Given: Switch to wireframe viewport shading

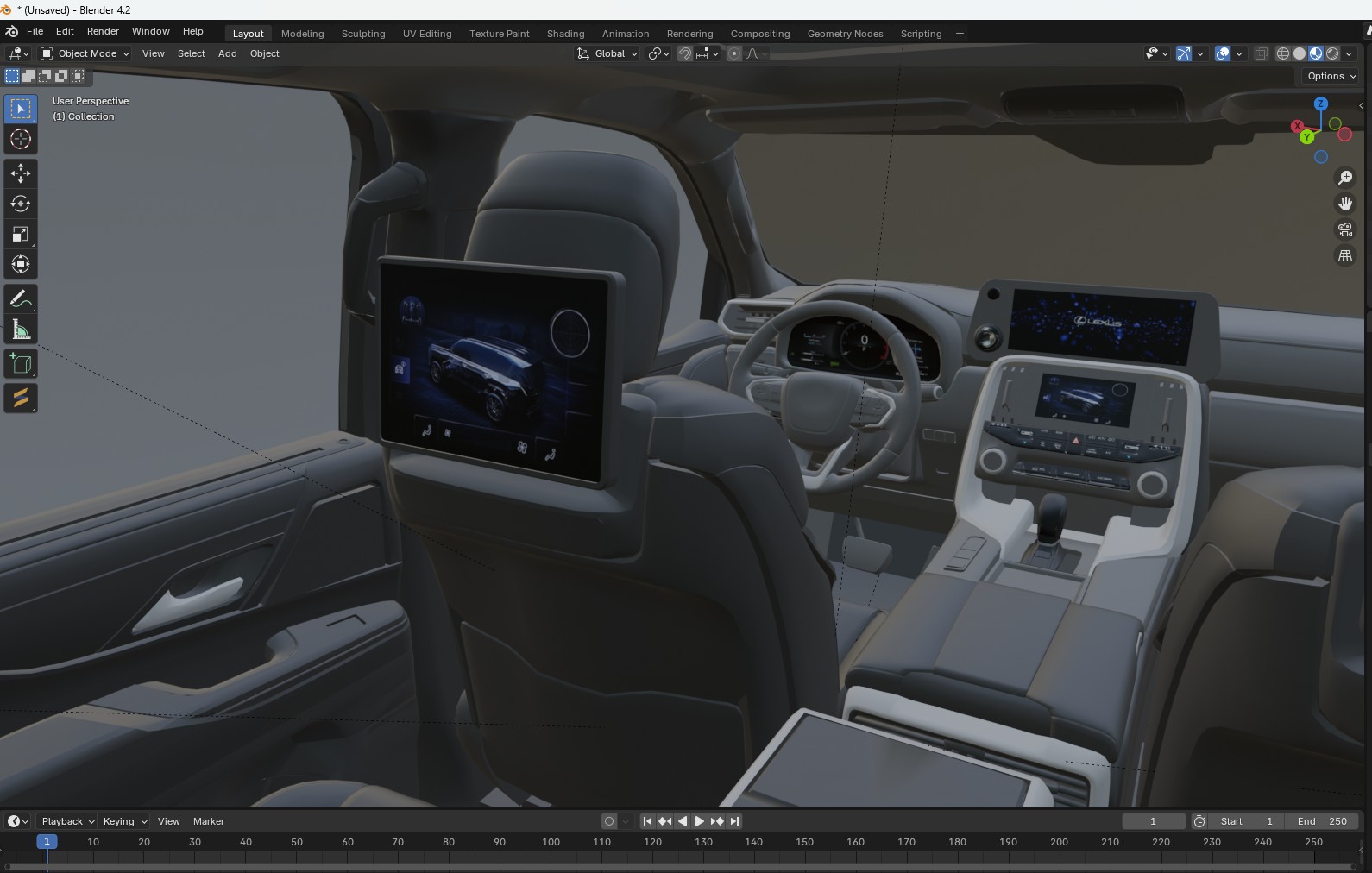Looking at the screenshot, I should tap(1283, 53).
